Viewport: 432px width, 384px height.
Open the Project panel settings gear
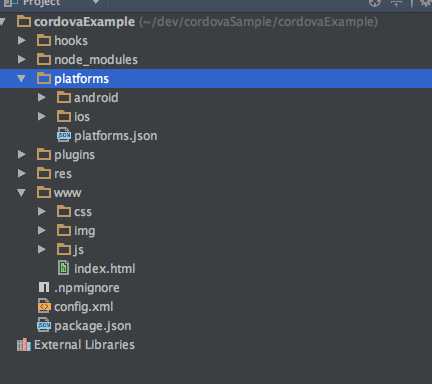click(x=426, y=3)
